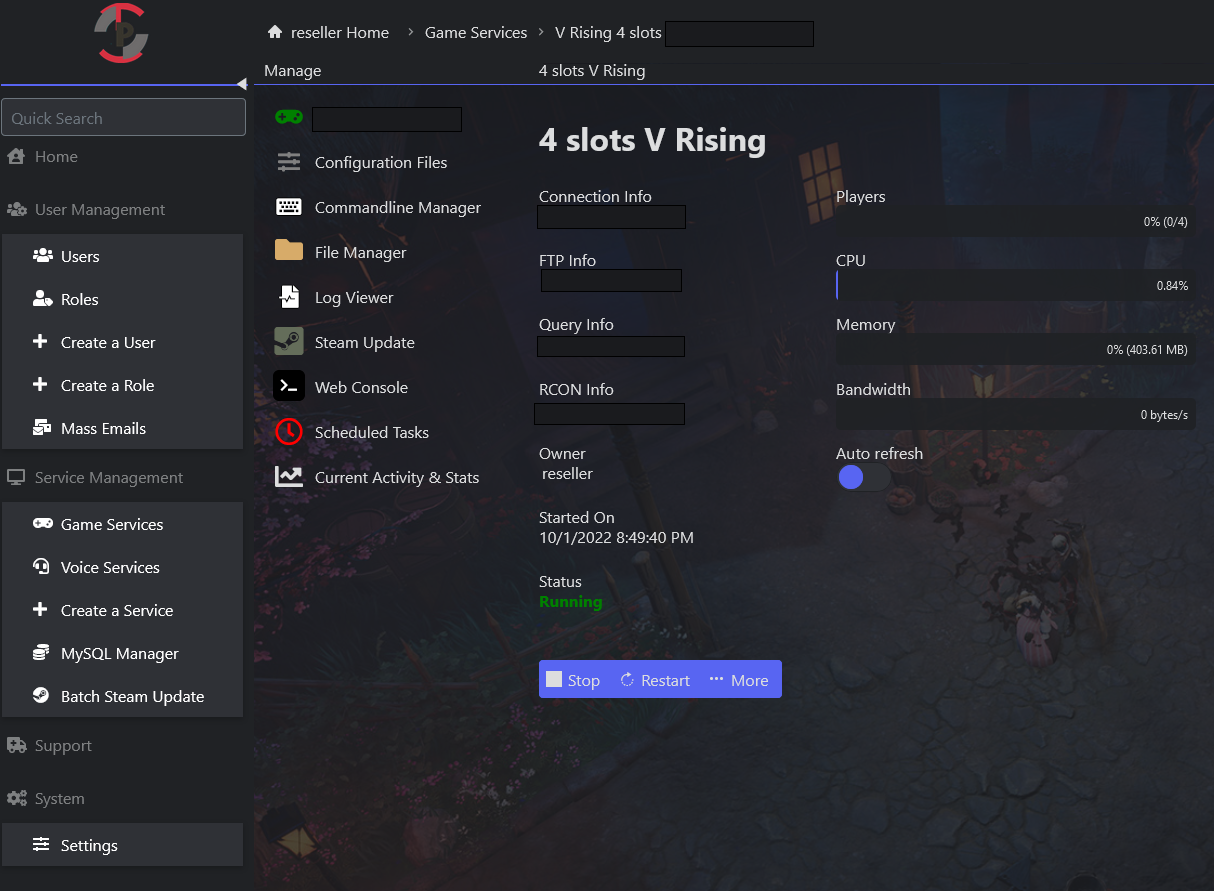Click the green gamepad icon in Manage list

(289, 117)
